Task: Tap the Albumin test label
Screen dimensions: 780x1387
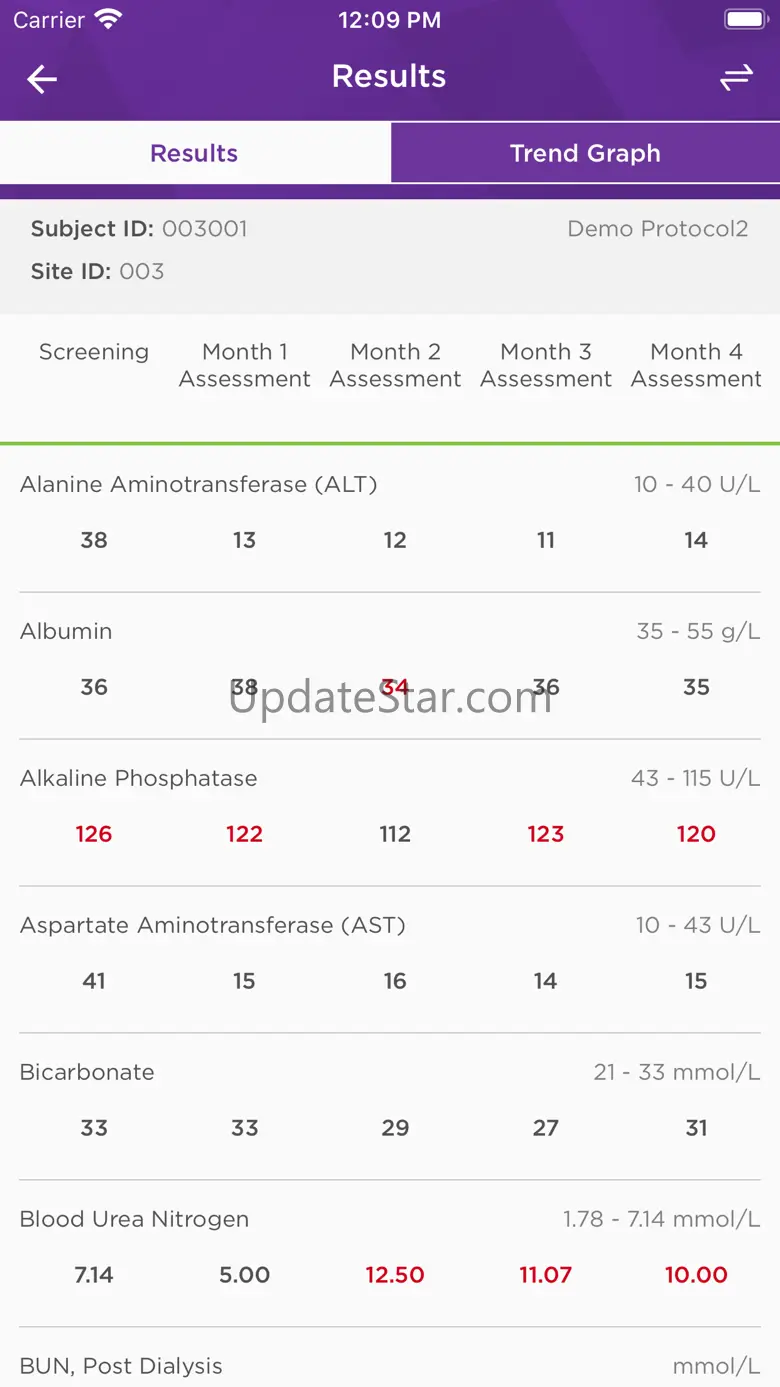Action: coord(66,632)
